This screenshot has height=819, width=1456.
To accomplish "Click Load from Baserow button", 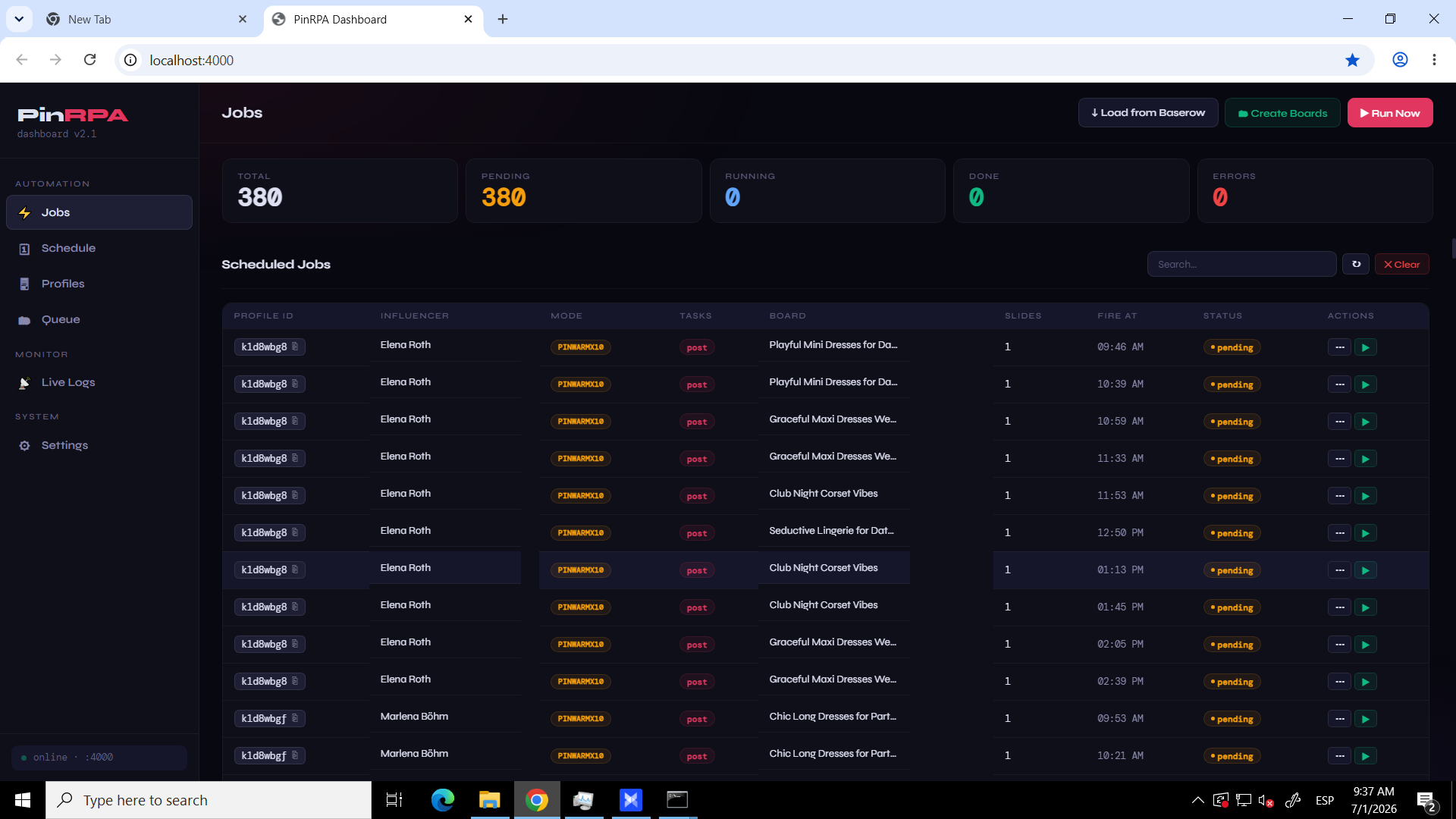I will coord(1148,112).
